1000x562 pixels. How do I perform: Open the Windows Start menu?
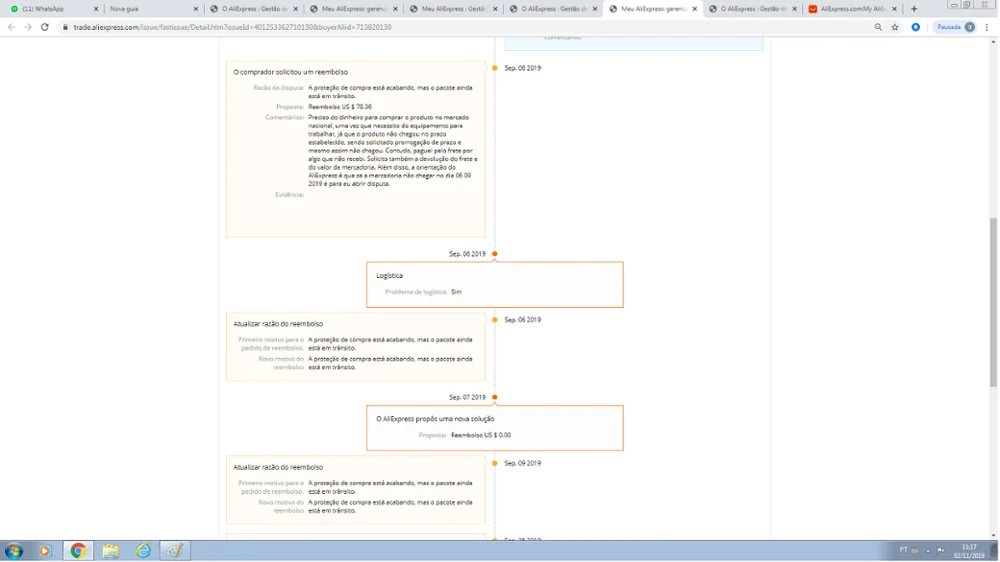[x=13, y=551]
